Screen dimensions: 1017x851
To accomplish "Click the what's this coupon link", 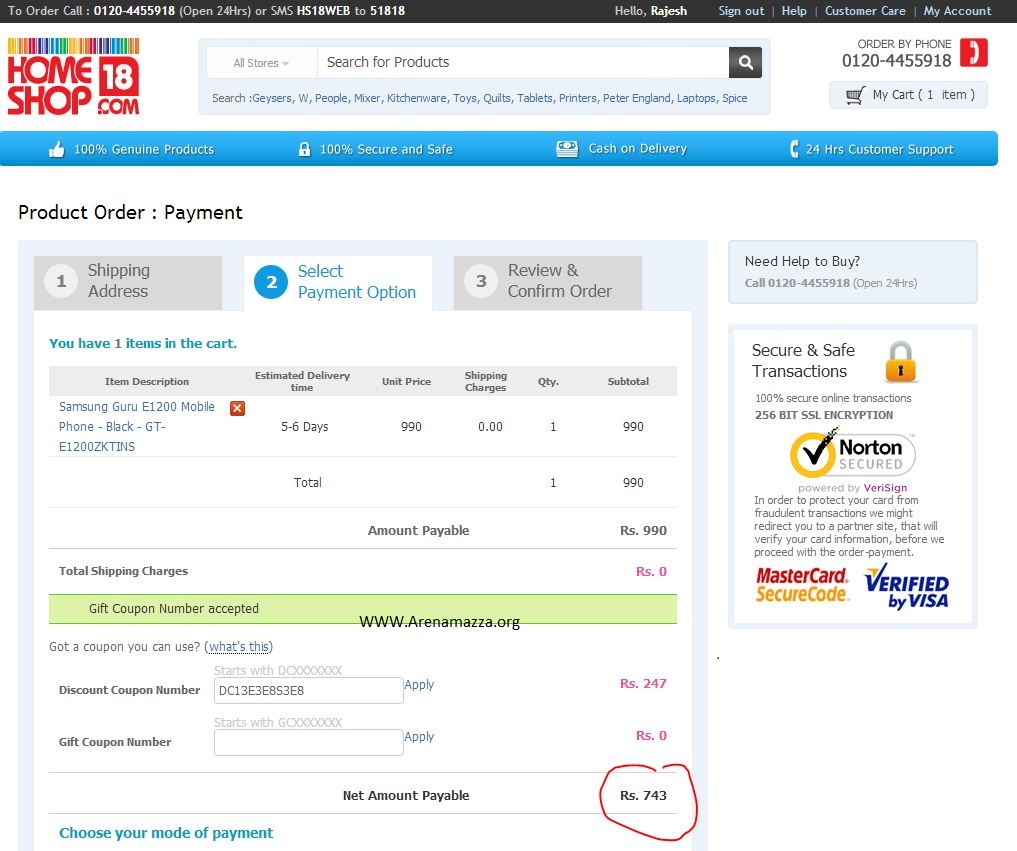I will click(x=239, y=647).
